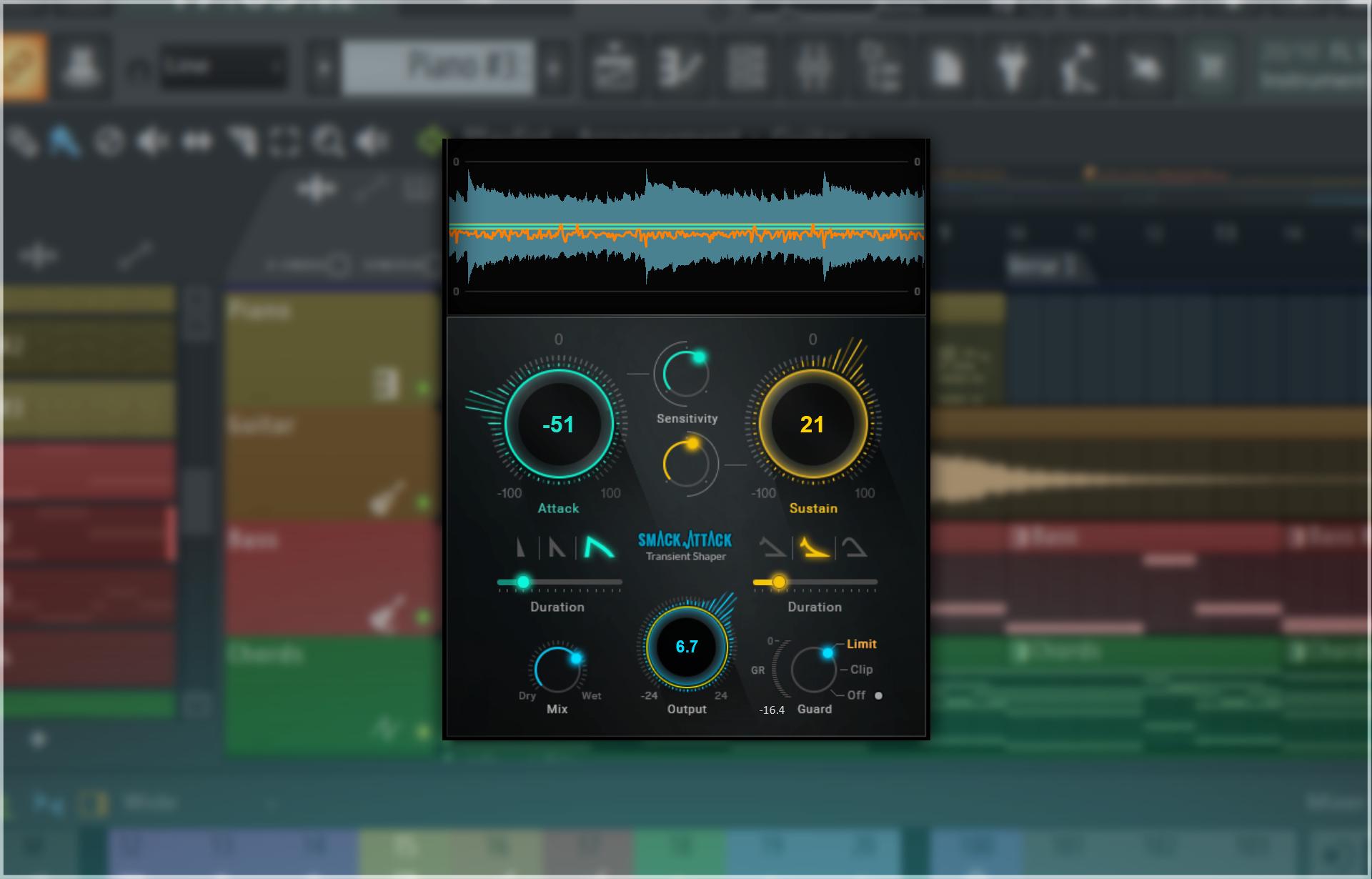The image size is (1372, 879).
Task: Set Guard mode to Clip
Action: (x=861, y=670)
